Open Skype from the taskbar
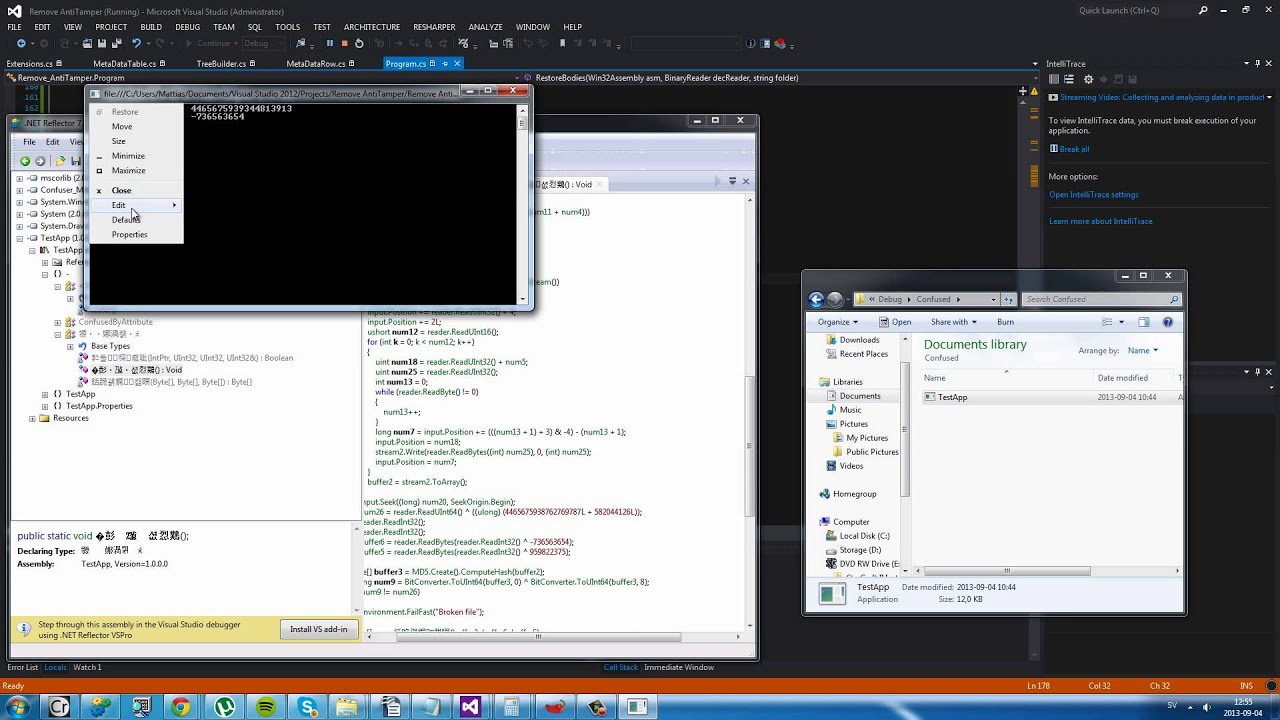 click(306, 707)
